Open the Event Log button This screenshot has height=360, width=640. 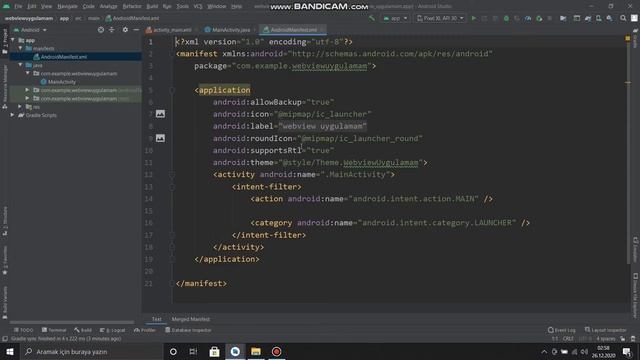[562, 330]
